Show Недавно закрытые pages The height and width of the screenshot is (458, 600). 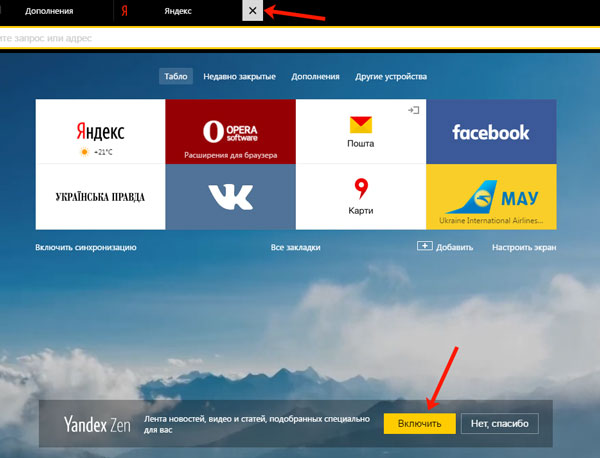pyautogui.click(x=241, y=76)
